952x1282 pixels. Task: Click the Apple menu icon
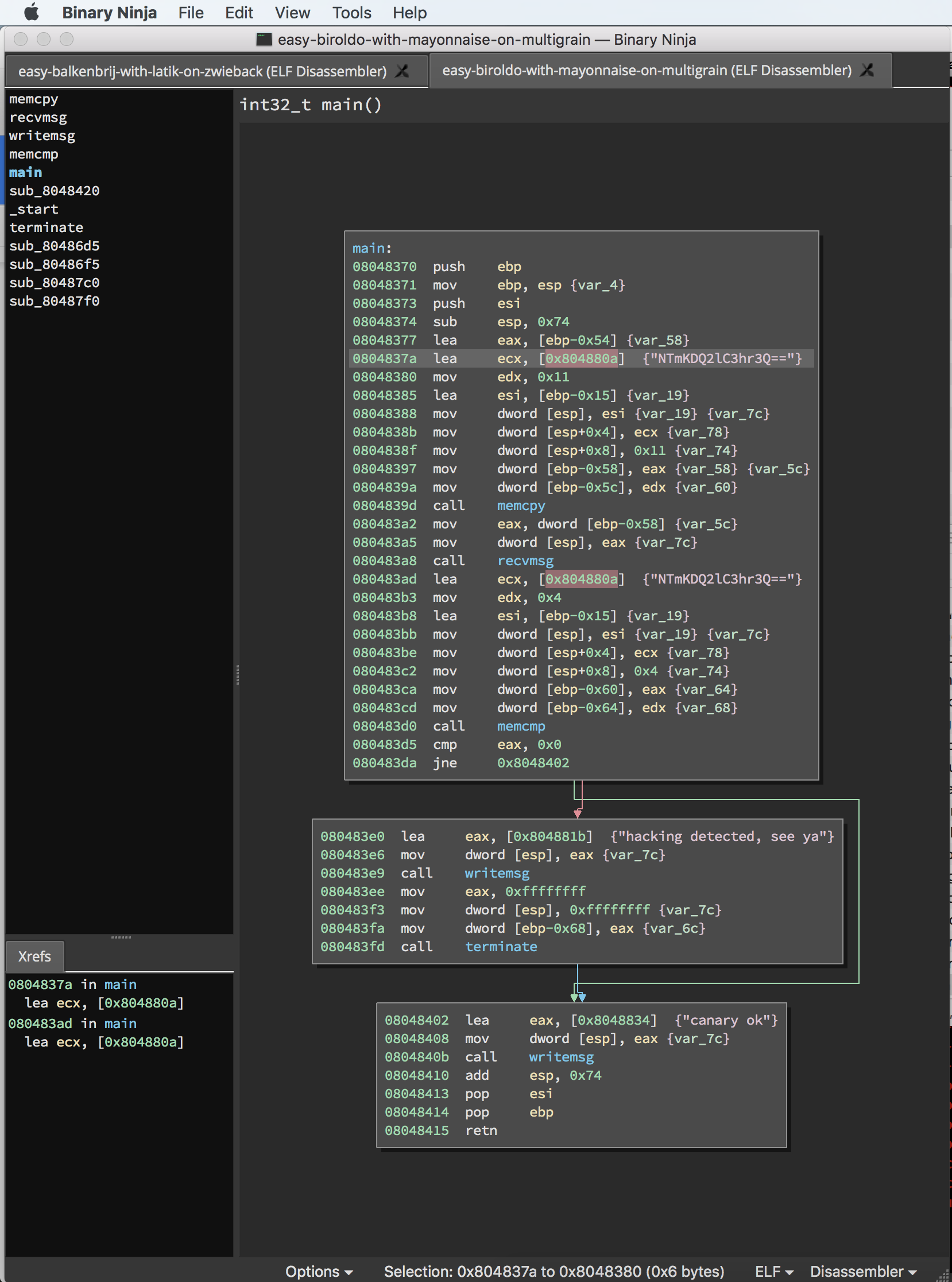tap(32, 12)
